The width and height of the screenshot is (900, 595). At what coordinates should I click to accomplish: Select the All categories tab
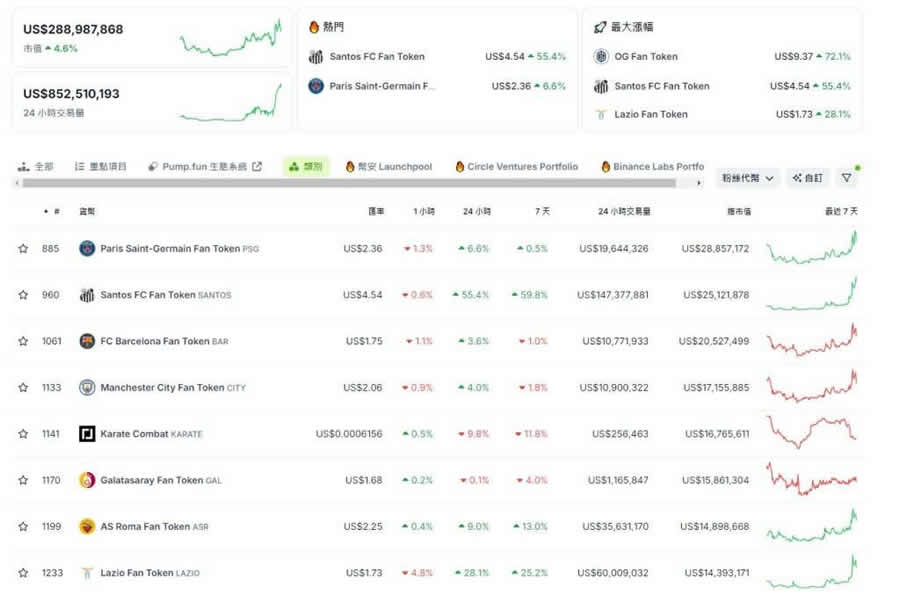[x=36, y=166]
